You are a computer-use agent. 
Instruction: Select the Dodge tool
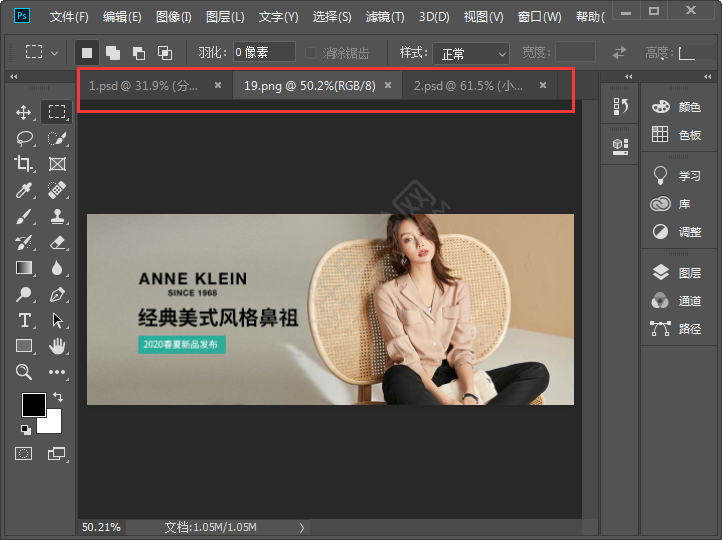[x=23, y=294]
